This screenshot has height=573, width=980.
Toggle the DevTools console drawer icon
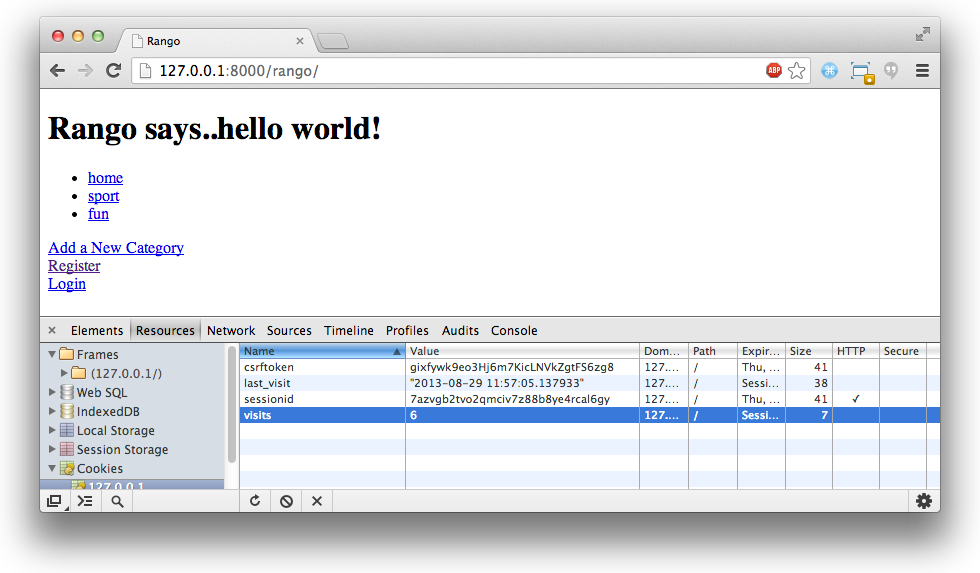coord(85,501)
